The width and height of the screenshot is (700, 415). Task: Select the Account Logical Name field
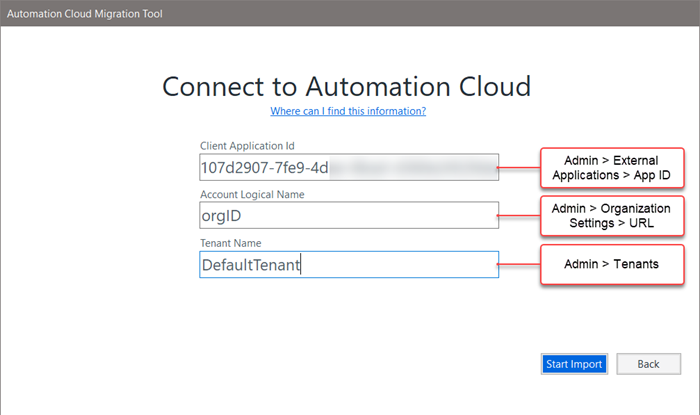(x=349, y=215)
